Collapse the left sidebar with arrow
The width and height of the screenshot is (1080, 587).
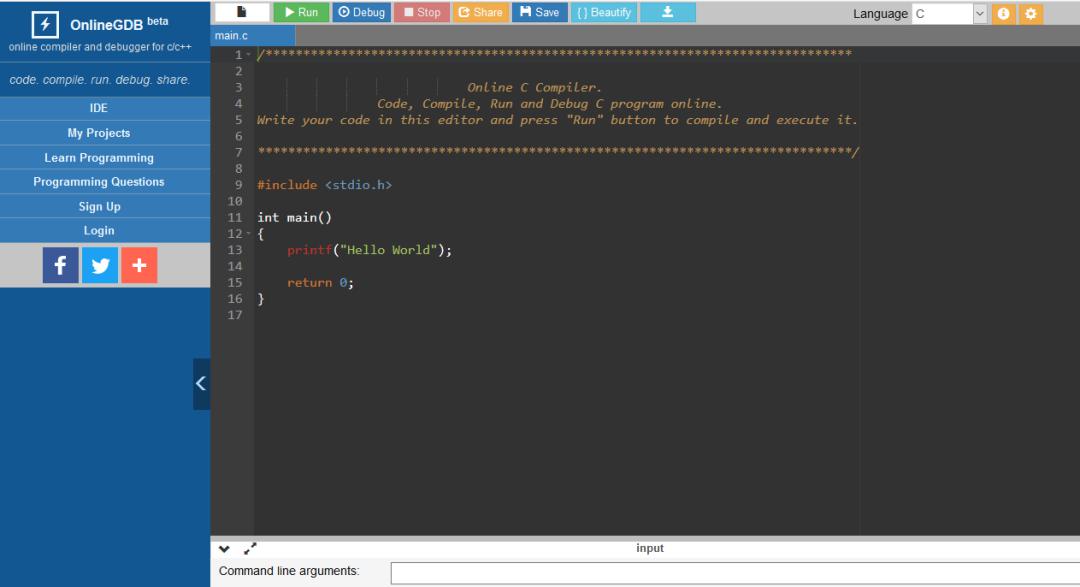pyautogui.click(x=201, y=384)
